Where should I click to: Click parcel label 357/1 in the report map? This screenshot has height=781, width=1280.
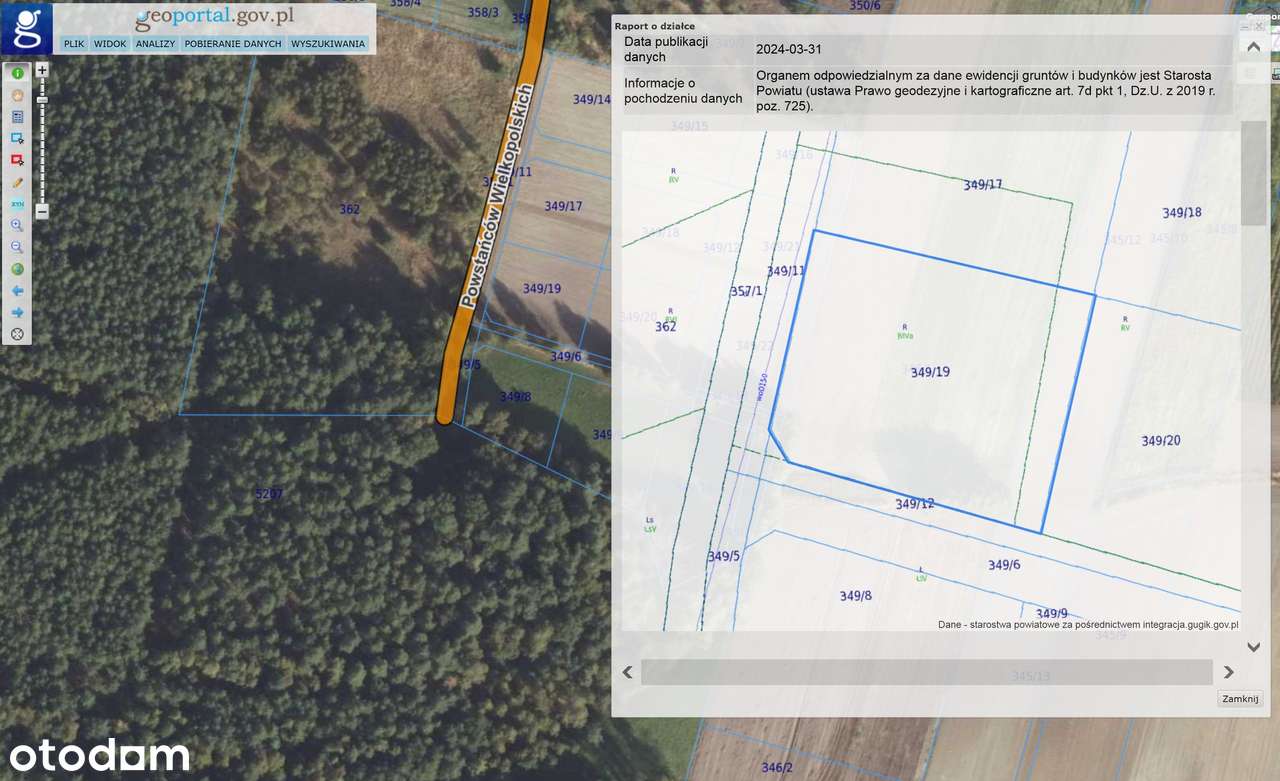[x=747, y=291]
